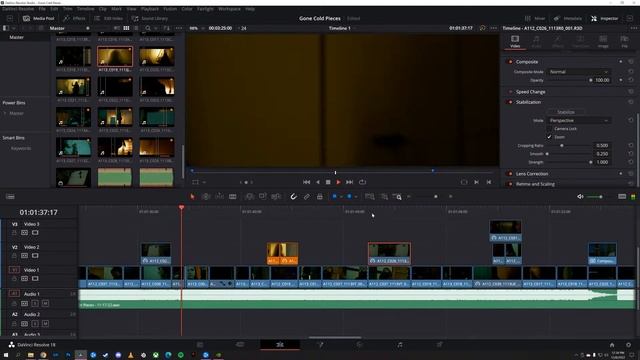Click the Opacity value field

(x=602, y=80)
